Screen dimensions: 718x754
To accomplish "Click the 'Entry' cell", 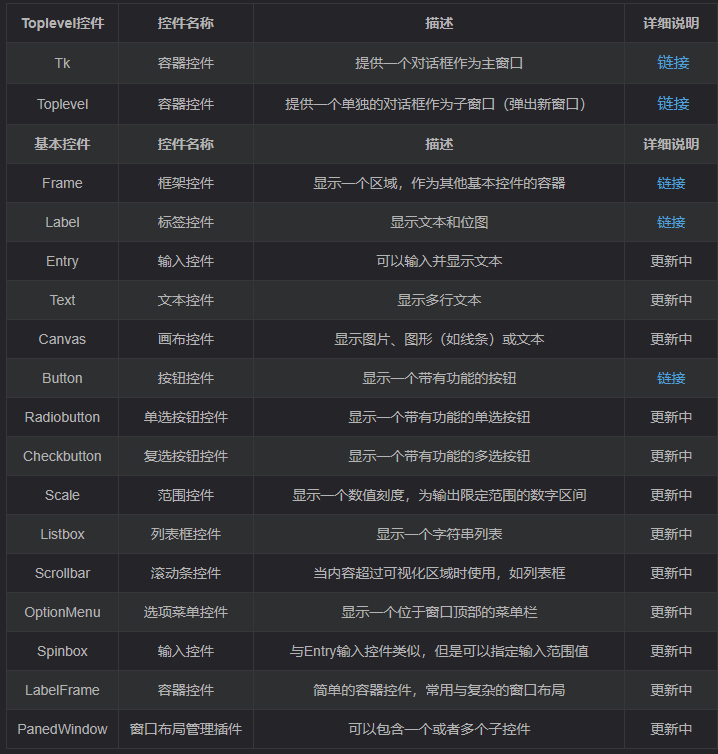I will tap(63, 261).
